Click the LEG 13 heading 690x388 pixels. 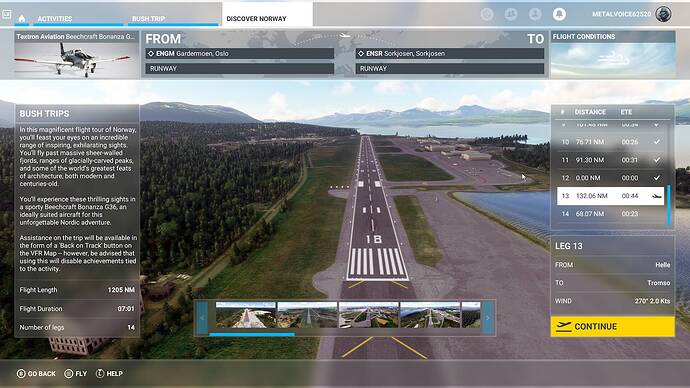[569, 246]
